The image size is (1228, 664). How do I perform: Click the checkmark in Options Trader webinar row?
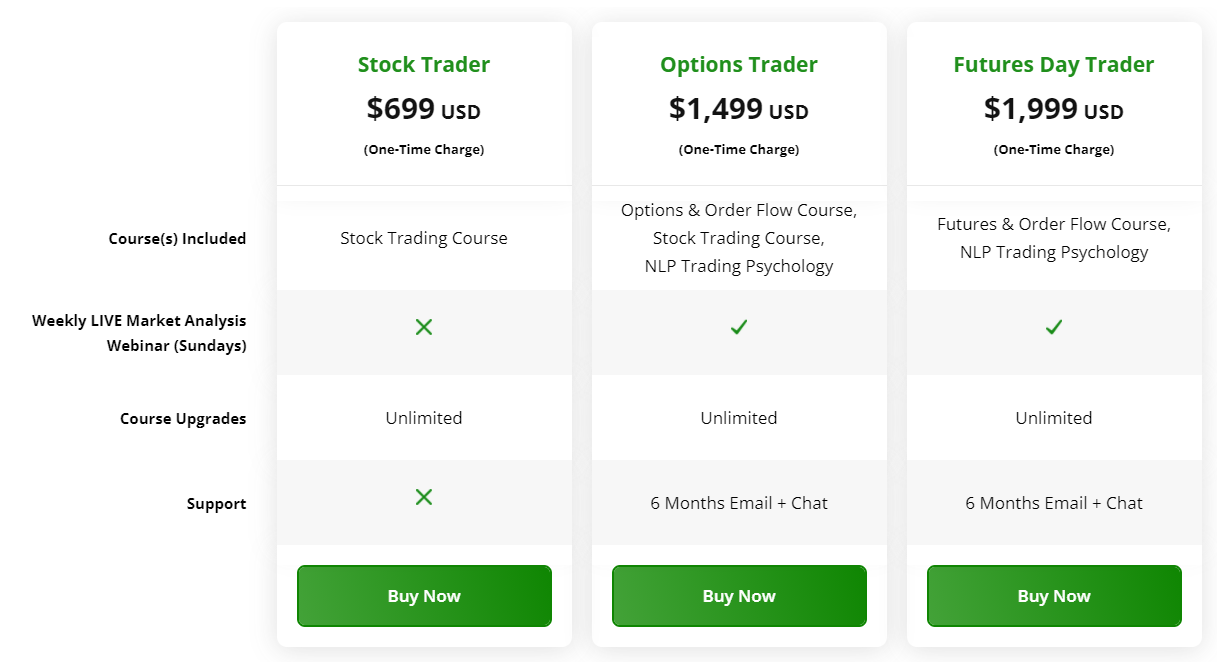(x=739, y=327)
